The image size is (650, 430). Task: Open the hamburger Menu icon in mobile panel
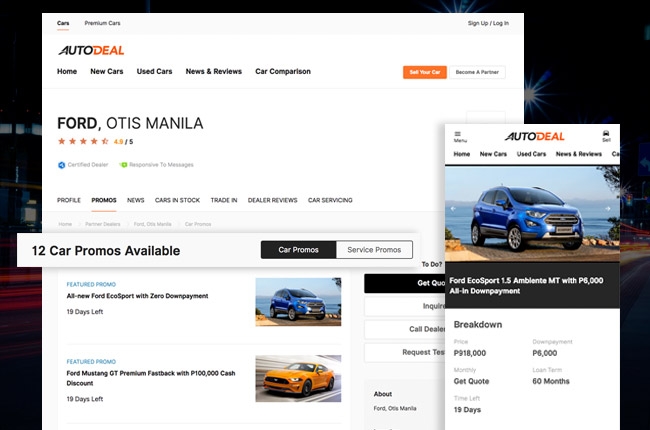459,136
